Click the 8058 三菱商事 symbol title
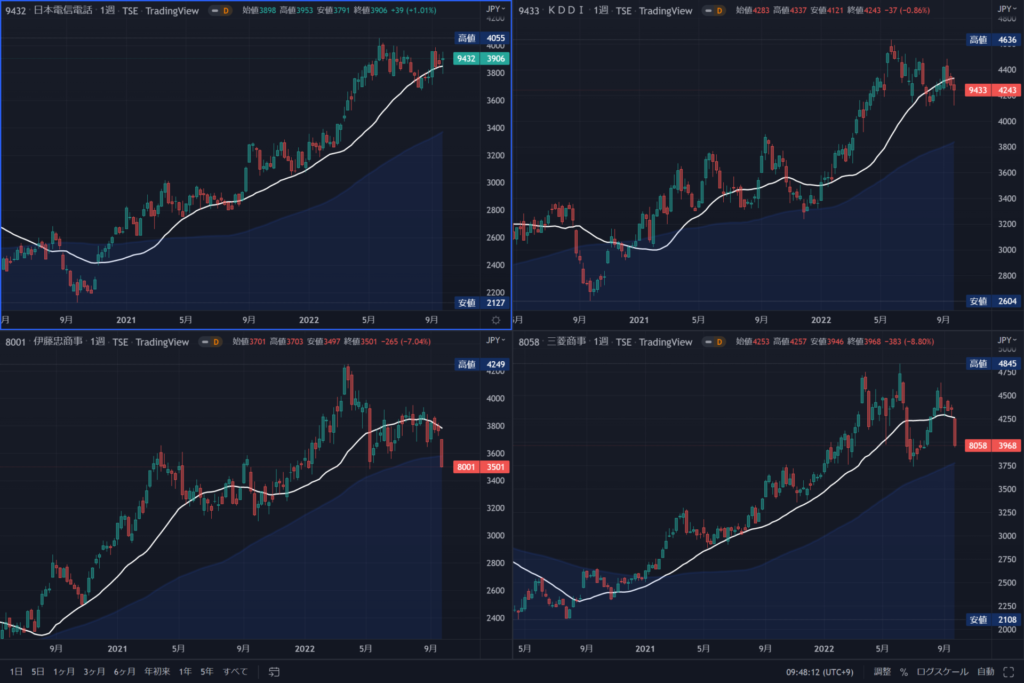This screenshot has height=683, width=1024. click(x=552, y=342)
